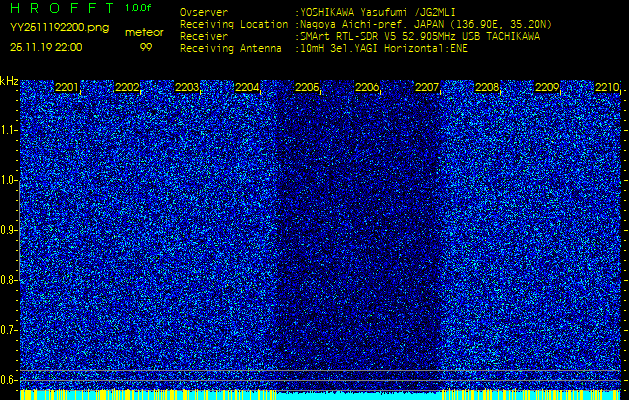Click the 0.8 kHz axis label
Image resolution: width=629 pixels, height=400 pixels.
coord(8,280)
